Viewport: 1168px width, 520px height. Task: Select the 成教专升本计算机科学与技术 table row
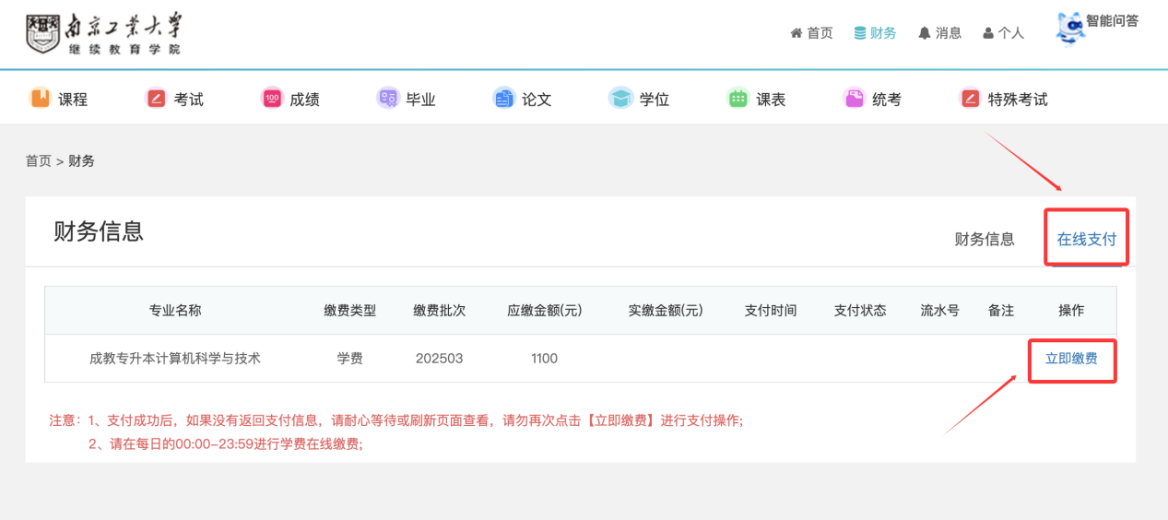[175, 358]
